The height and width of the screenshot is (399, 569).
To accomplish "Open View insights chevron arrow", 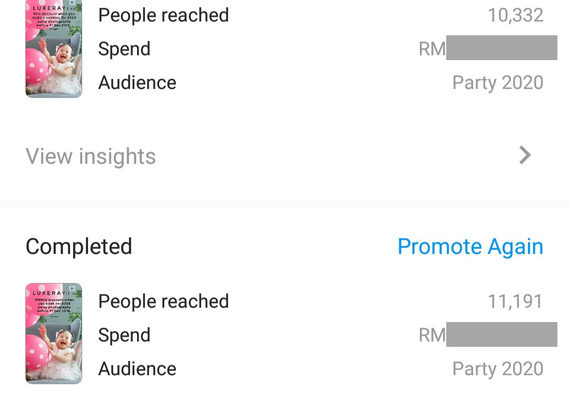I will tap(525, 155).
